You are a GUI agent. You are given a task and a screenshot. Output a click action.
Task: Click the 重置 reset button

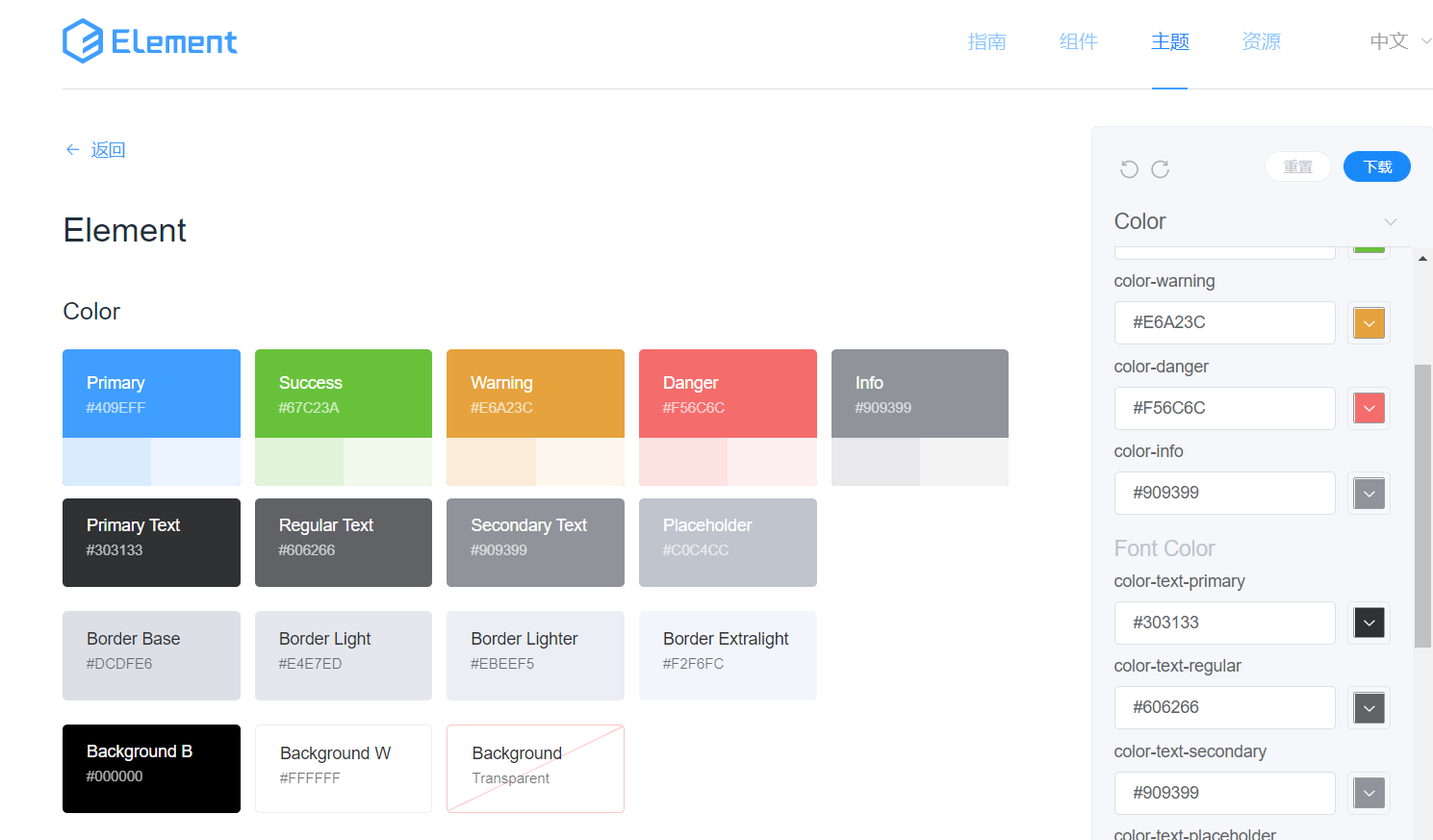coord(1297,166)
